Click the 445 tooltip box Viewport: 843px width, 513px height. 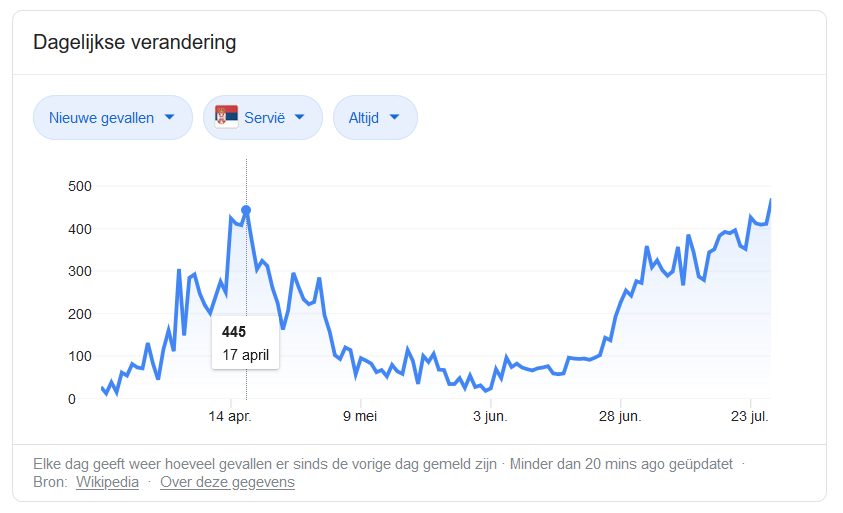point(246,343)
